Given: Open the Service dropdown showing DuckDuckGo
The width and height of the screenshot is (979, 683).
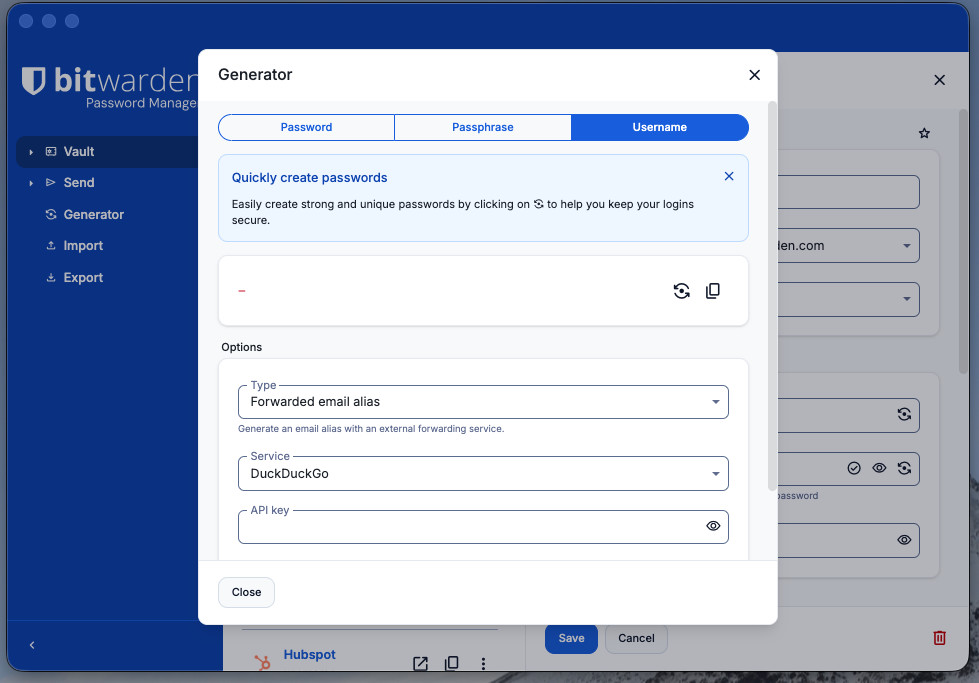Looking at the screenshot, I should pyautogui.click(x=483, y=473).
